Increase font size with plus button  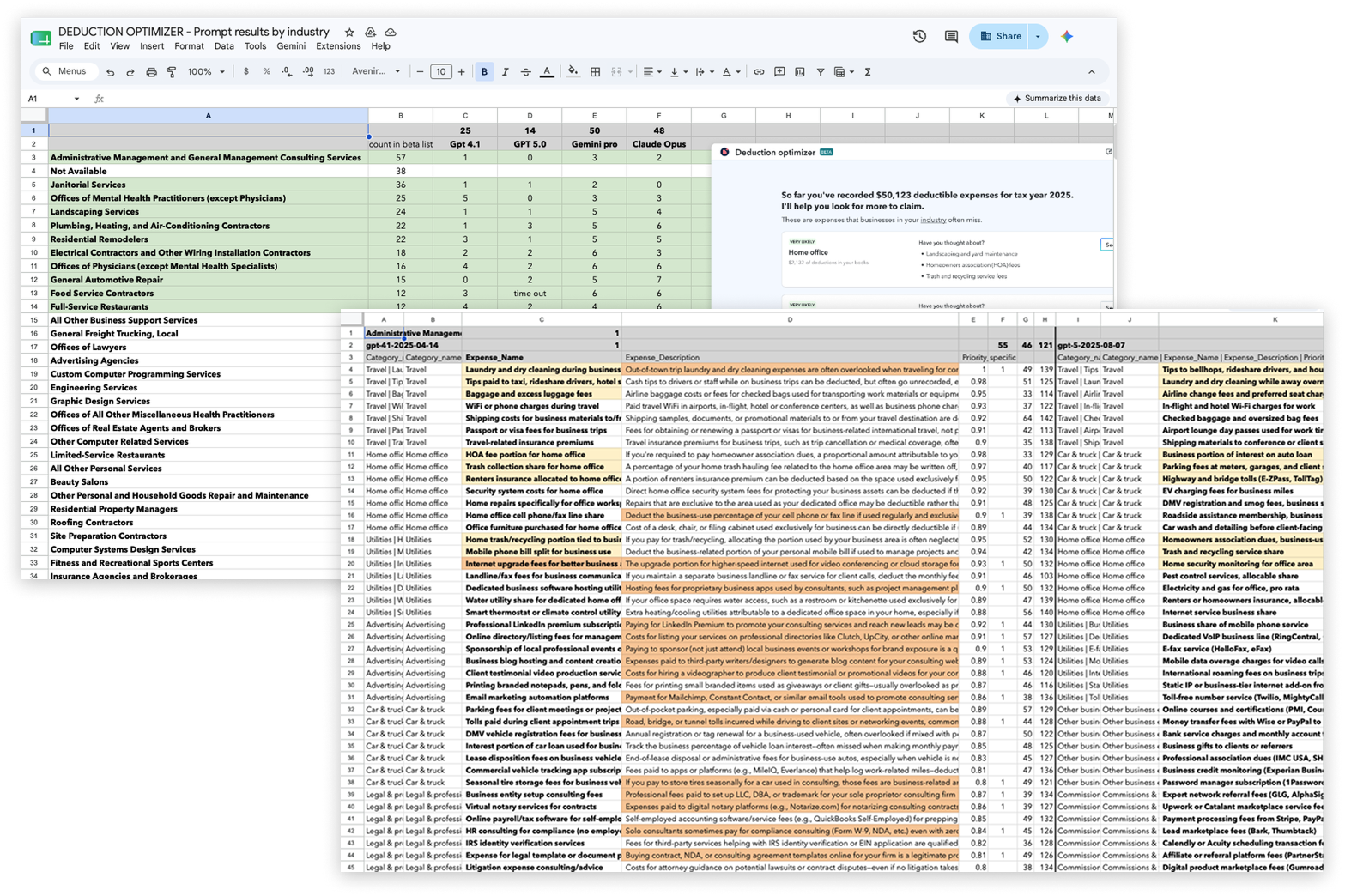coord(462,72)
